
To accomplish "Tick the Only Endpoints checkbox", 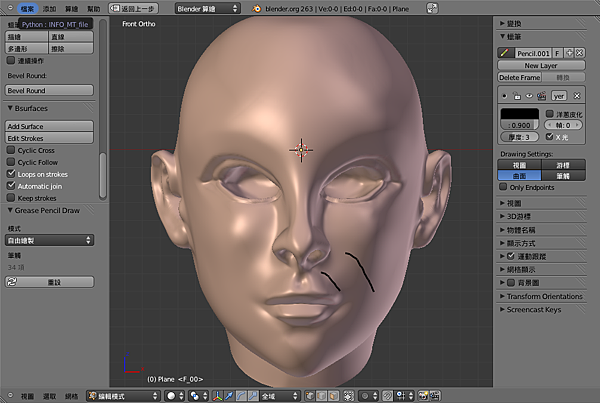I will tap(503, 187).
